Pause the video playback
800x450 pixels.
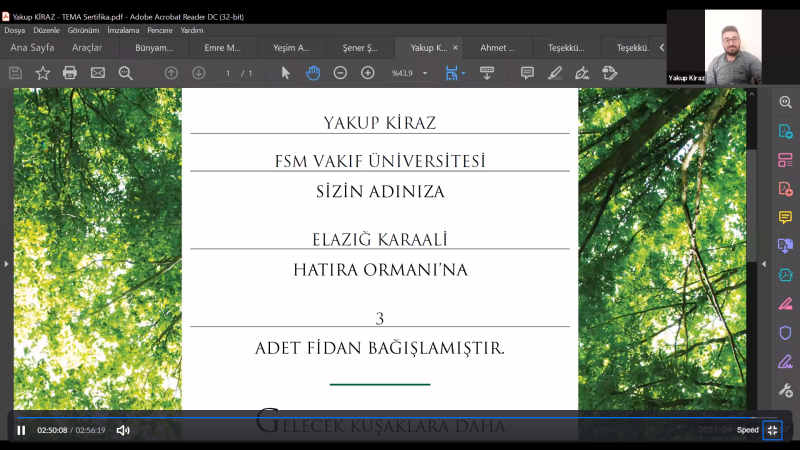pos(21,430)
